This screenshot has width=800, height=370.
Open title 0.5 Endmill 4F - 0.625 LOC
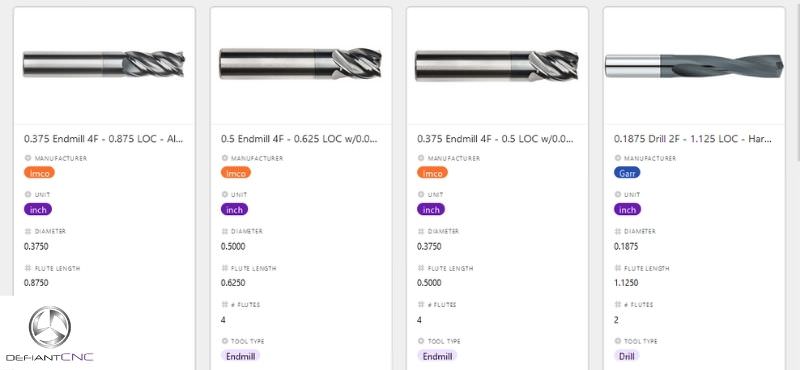(x=300, y=138)
